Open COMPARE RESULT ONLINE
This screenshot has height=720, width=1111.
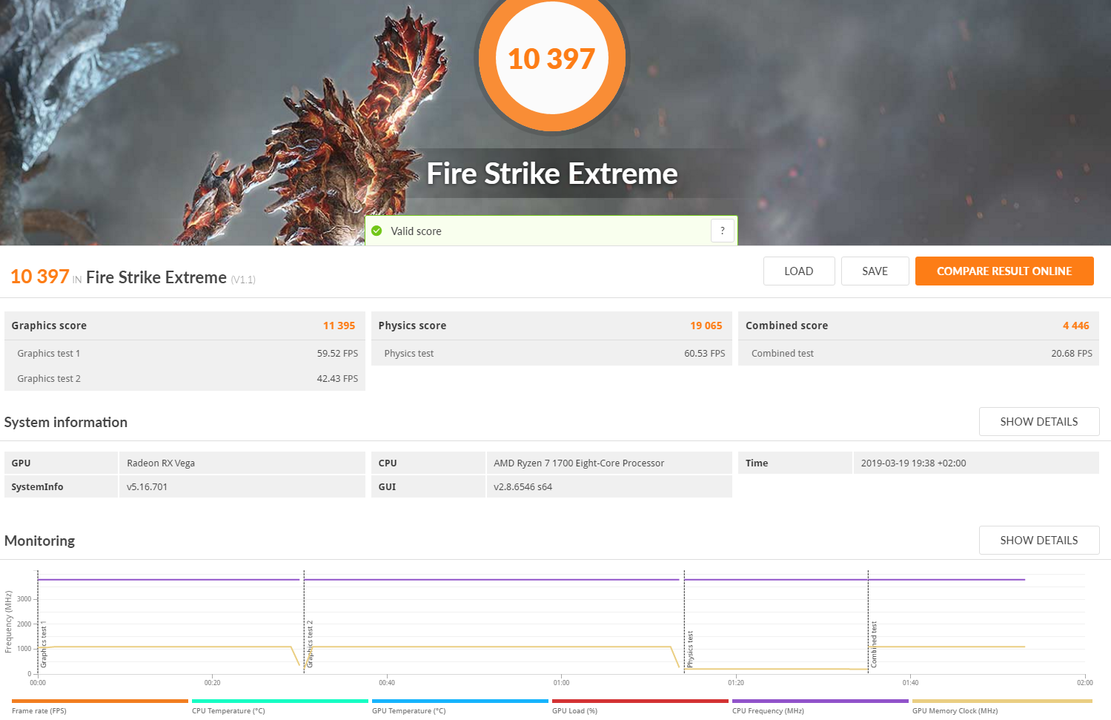pyautogui.click(x=1004, y=271)
